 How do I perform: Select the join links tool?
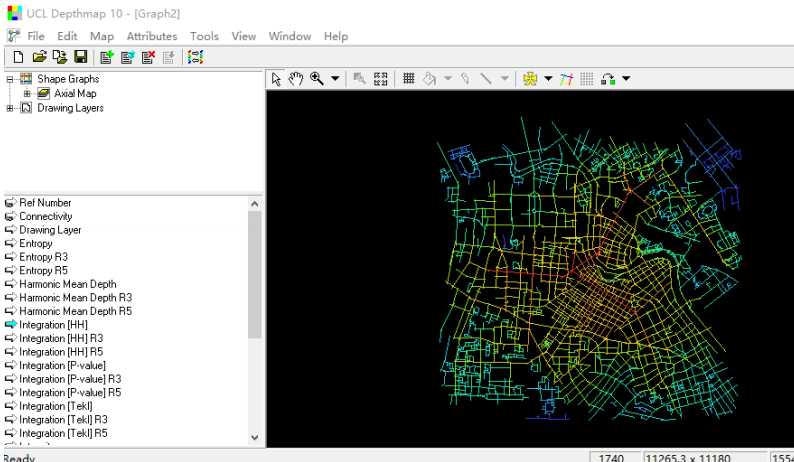pyautogui.click(x=608, y=79)
